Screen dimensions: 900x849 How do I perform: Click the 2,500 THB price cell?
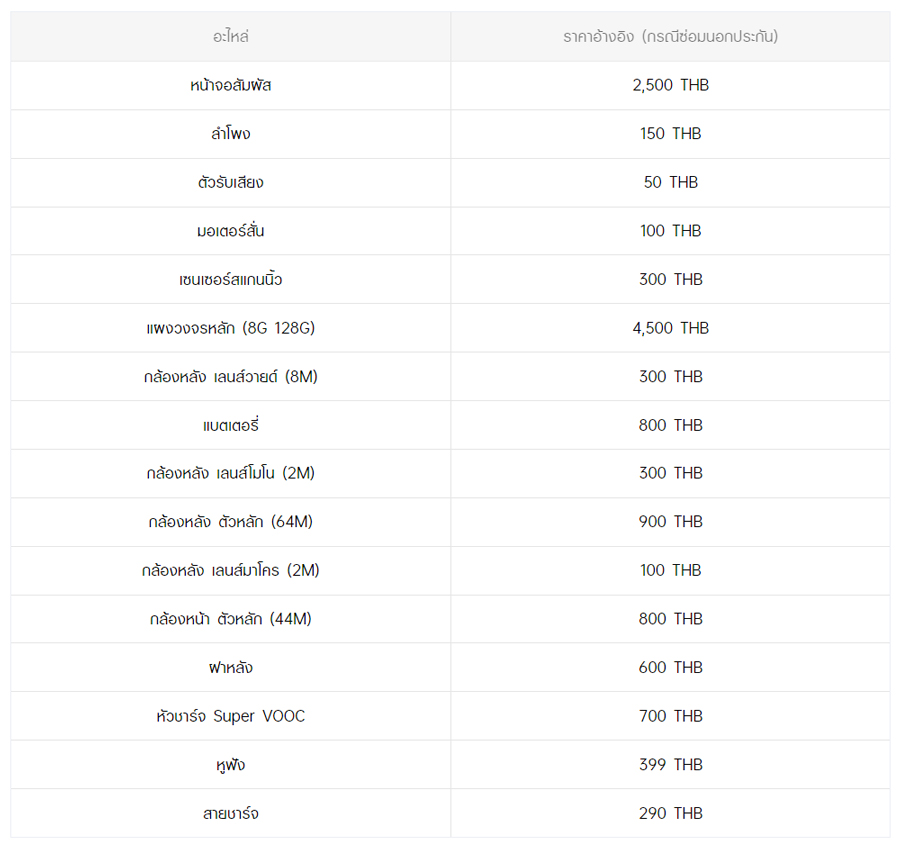tap(670, 85)
